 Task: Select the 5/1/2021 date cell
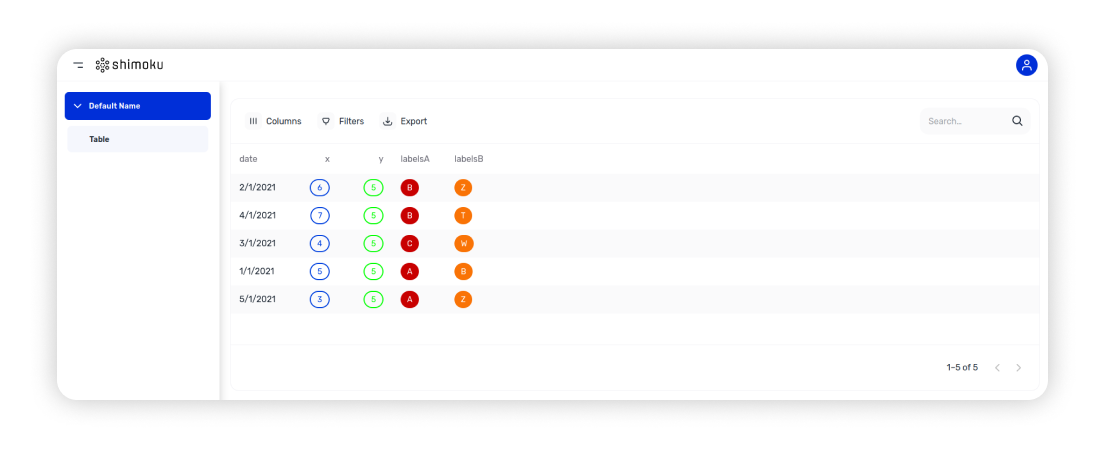tap(257, 299)
